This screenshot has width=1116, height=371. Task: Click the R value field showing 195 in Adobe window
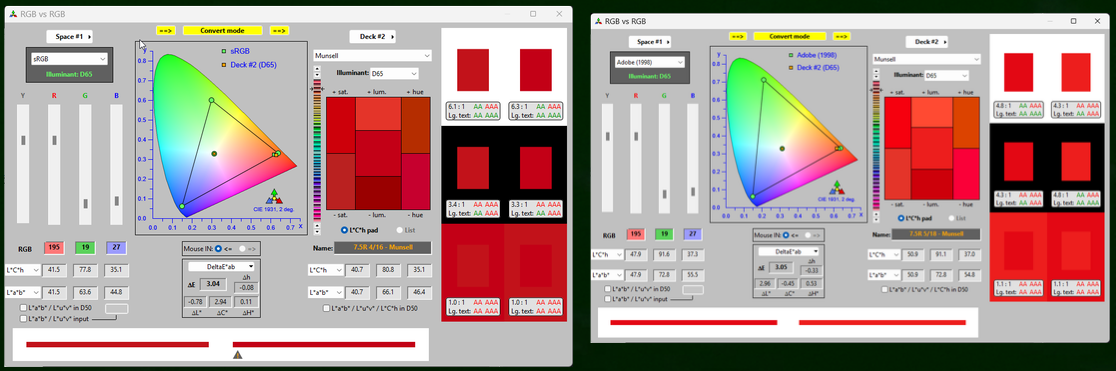click(x=637, y=235)
